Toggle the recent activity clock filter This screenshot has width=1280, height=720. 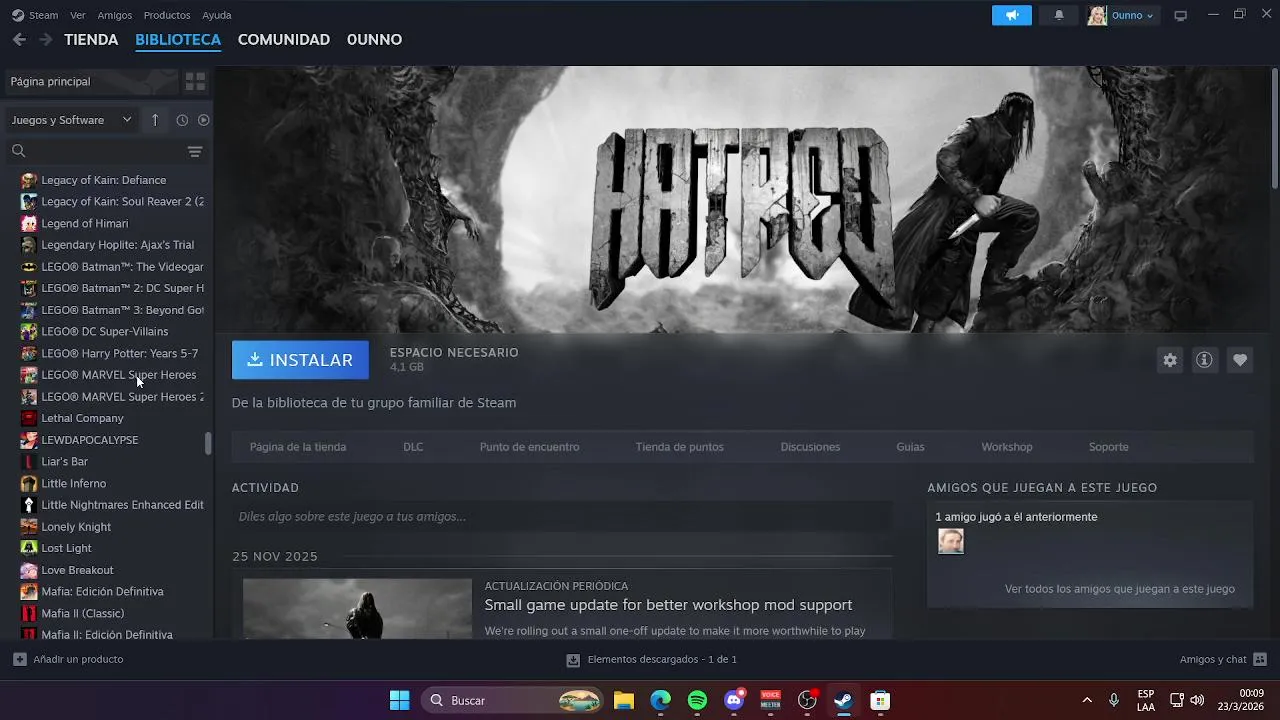[x=182, y=120]
